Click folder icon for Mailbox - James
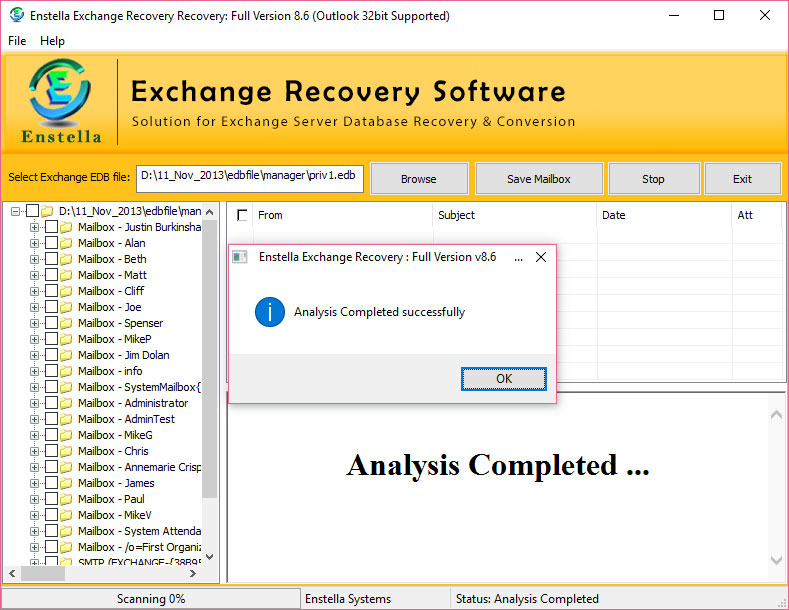This screenshot has width=789, height=610. pyautogui.click(x=66, y=483)
